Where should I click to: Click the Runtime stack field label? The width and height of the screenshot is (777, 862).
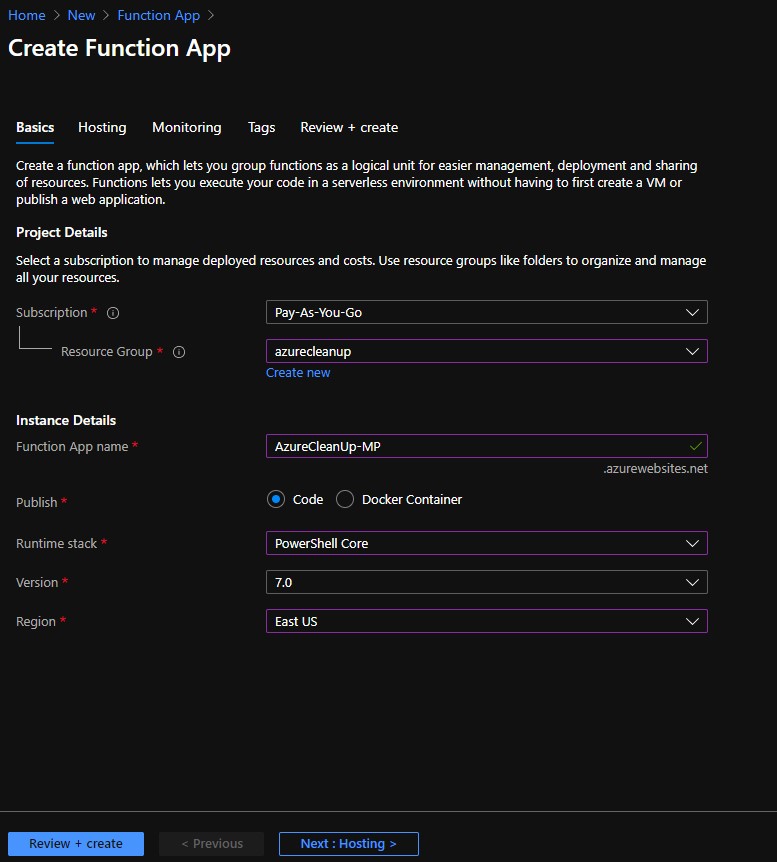point(56,544)
